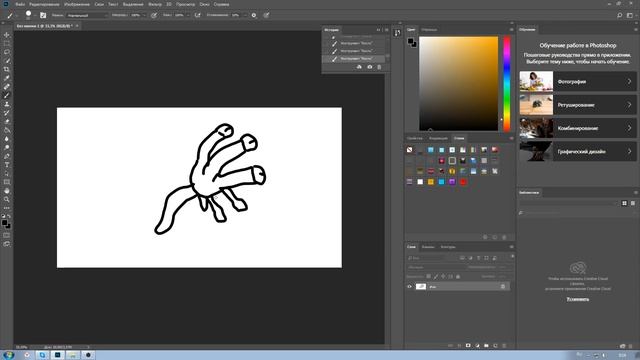The width and height of the screenshot is (640, 360).
Task: Select the Healing Brush tool
Action: [7, 87]
